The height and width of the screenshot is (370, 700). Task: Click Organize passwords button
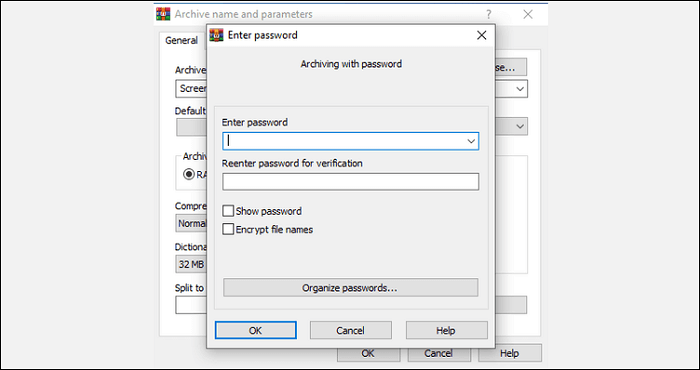point(350,288)
